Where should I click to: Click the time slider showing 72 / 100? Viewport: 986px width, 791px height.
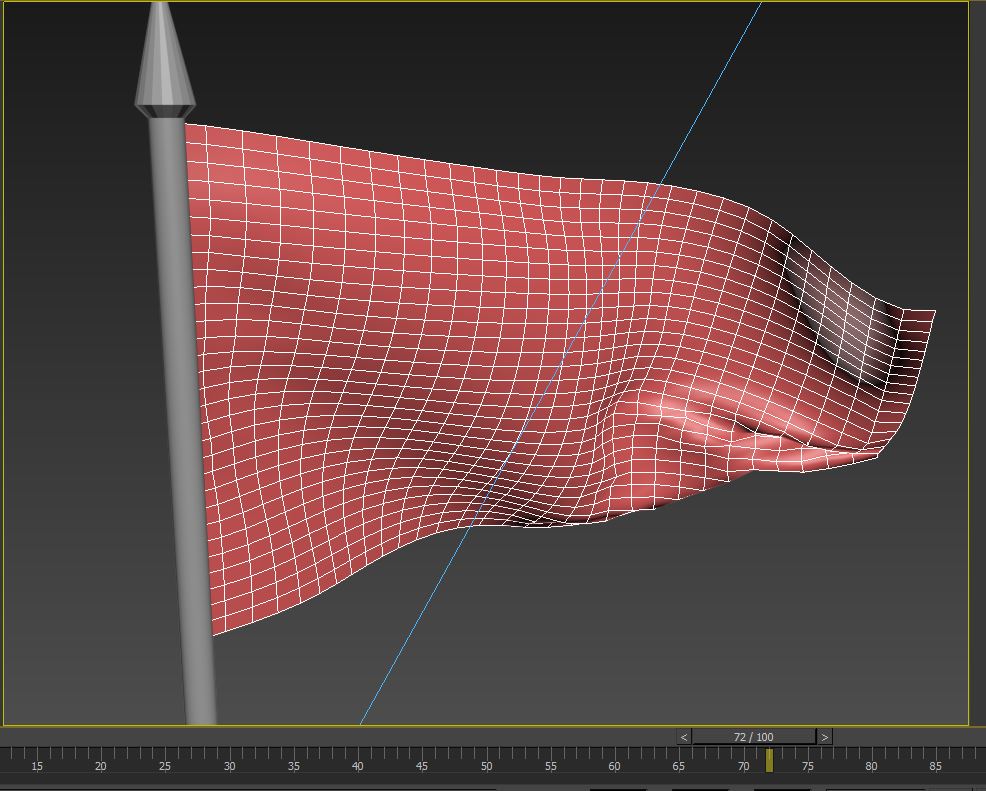pos(753,737)
